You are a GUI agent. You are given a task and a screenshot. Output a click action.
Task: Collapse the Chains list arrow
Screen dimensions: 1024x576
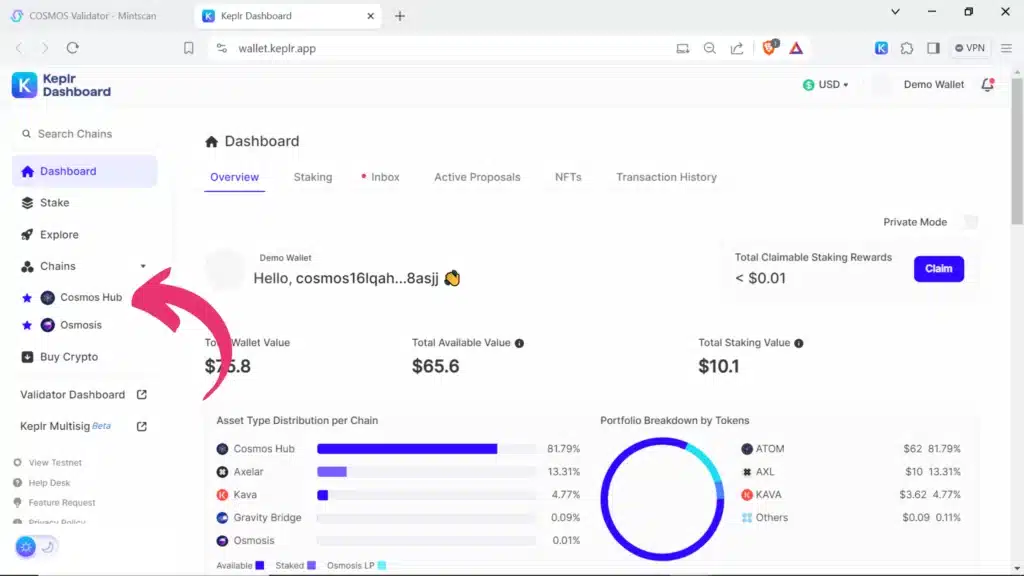(x=143, y=266)
